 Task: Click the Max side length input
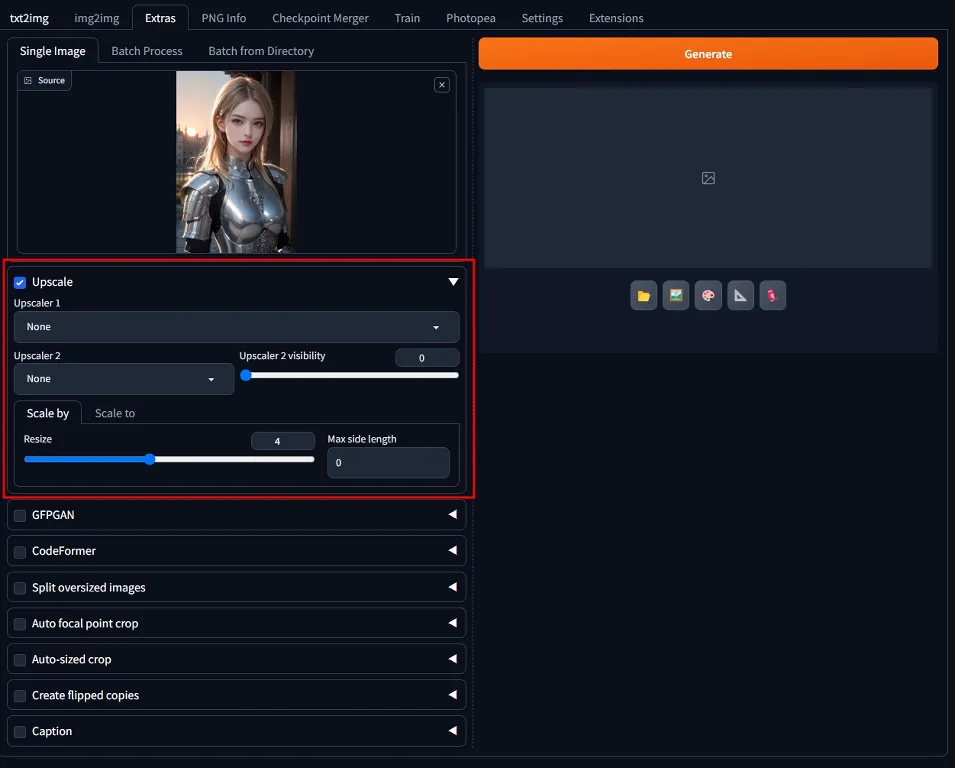pos(388,462)
